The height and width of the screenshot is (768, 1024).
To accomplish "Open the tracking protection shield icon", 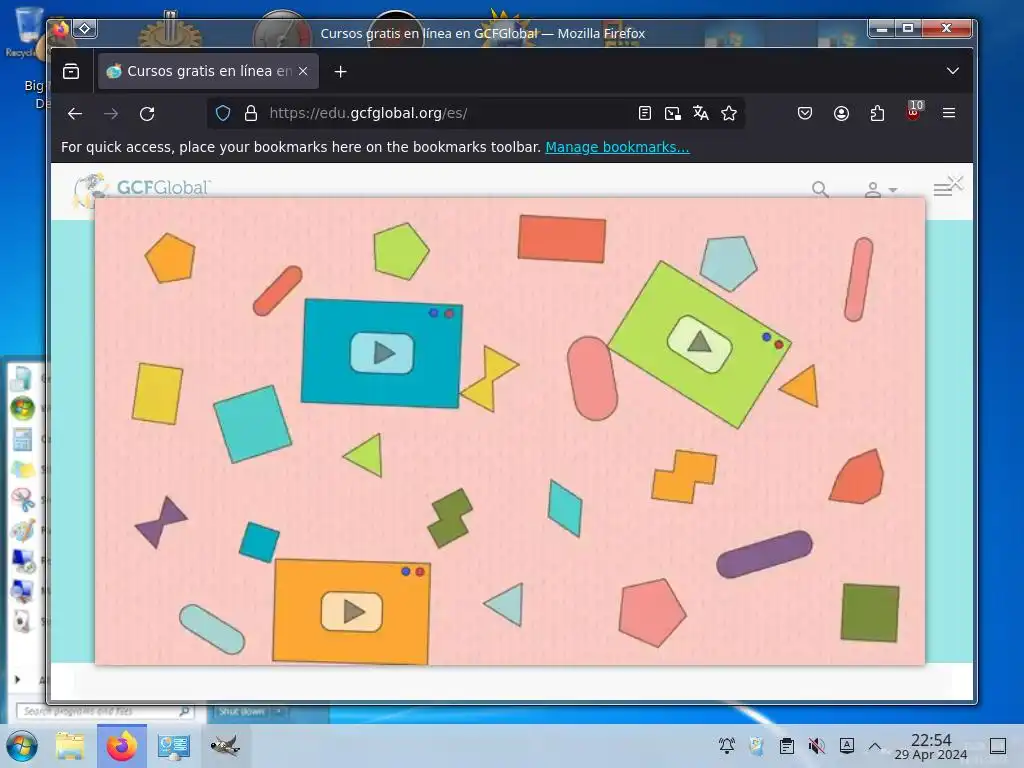I will click(223, 114).
